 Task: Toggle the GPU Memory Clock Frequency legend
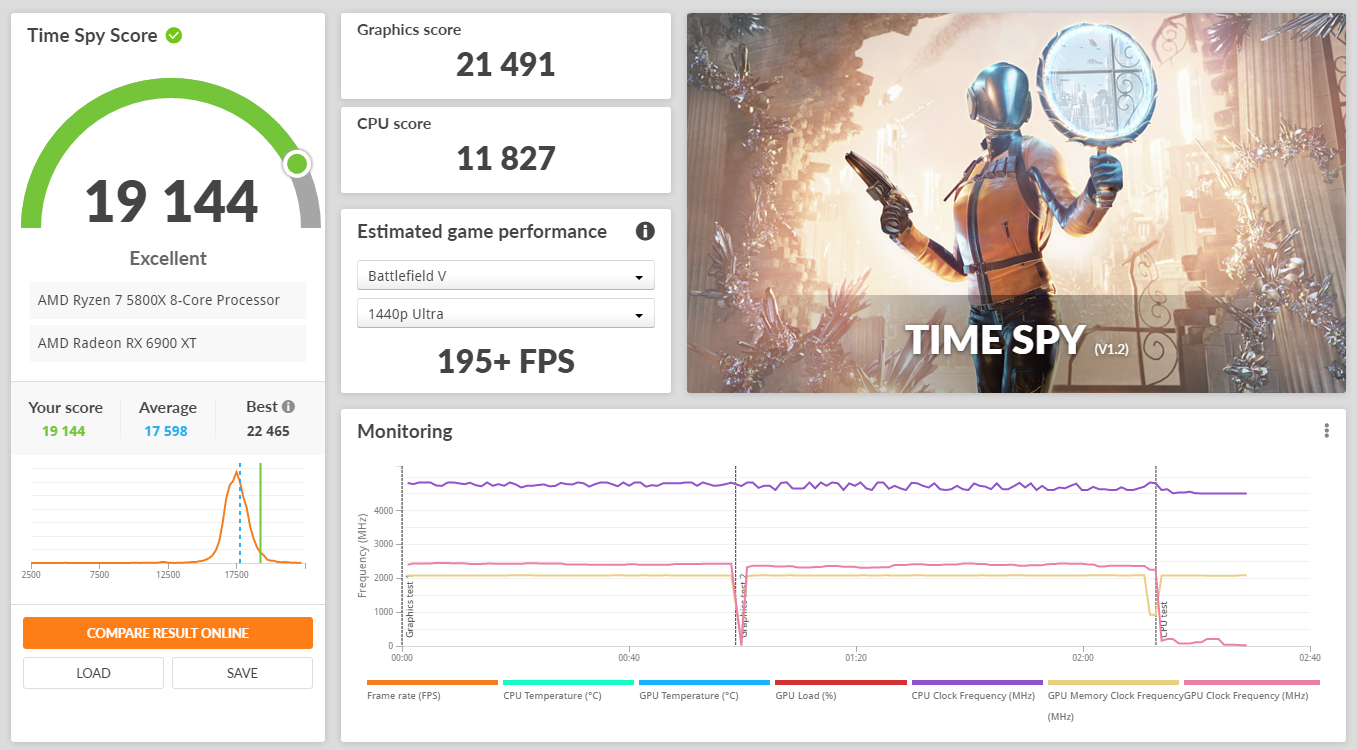1115,700
